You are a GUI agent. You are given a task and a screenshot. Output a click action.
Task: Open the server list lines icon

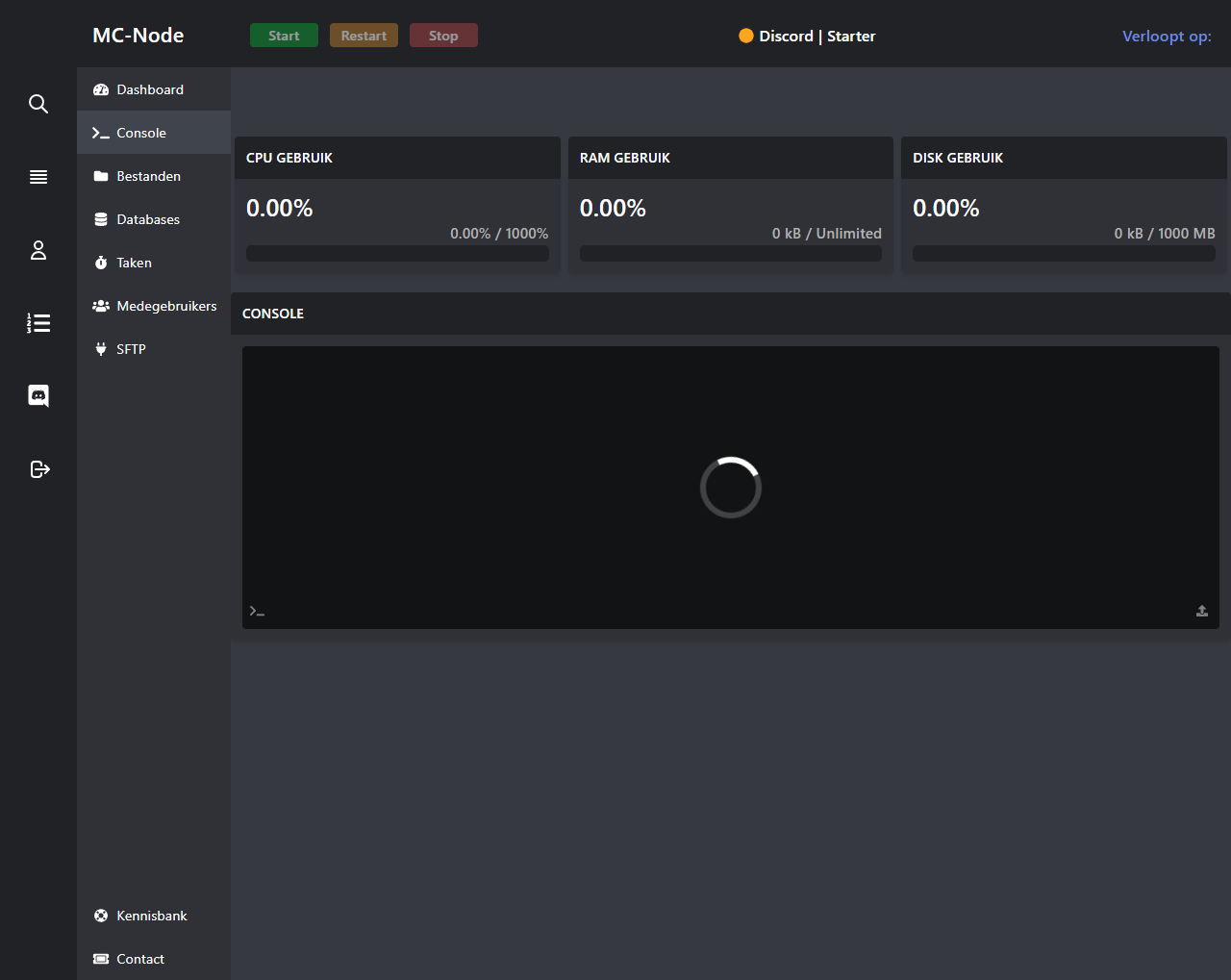[x=38, y=177]
